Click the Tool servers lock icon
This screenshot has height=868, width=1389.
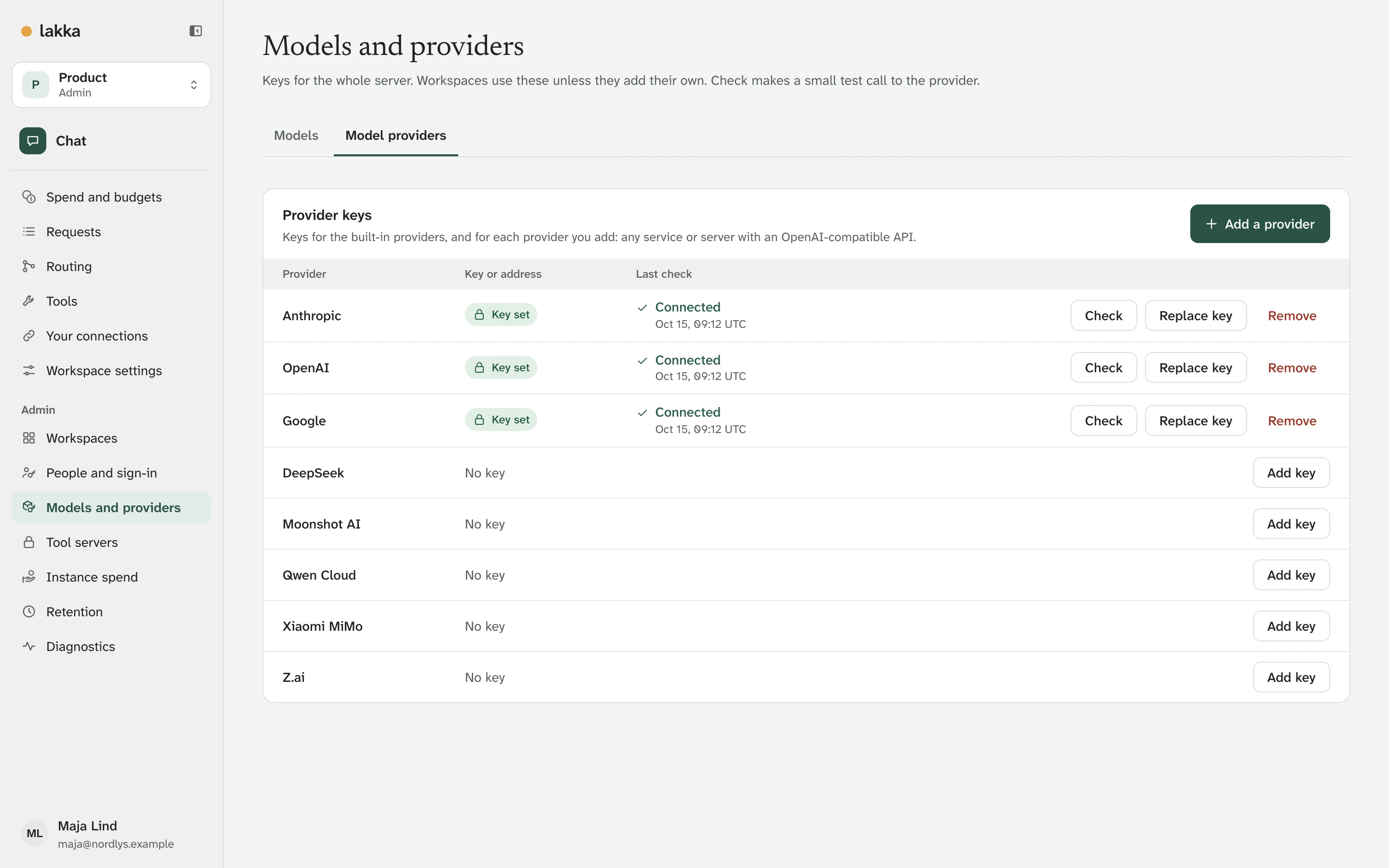29,542
